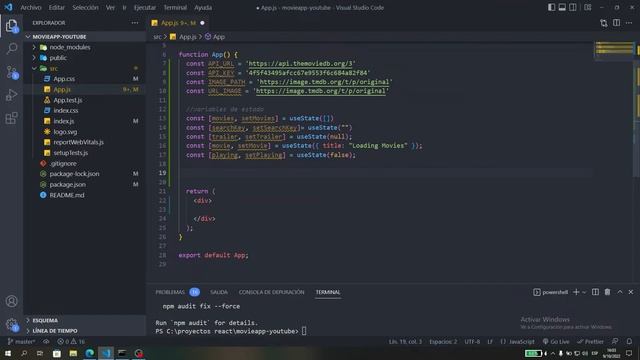The height and width of the screenshot is (360, 640).
Task: Click Prettier in the status bar
Action: click(x=590, y=342)
